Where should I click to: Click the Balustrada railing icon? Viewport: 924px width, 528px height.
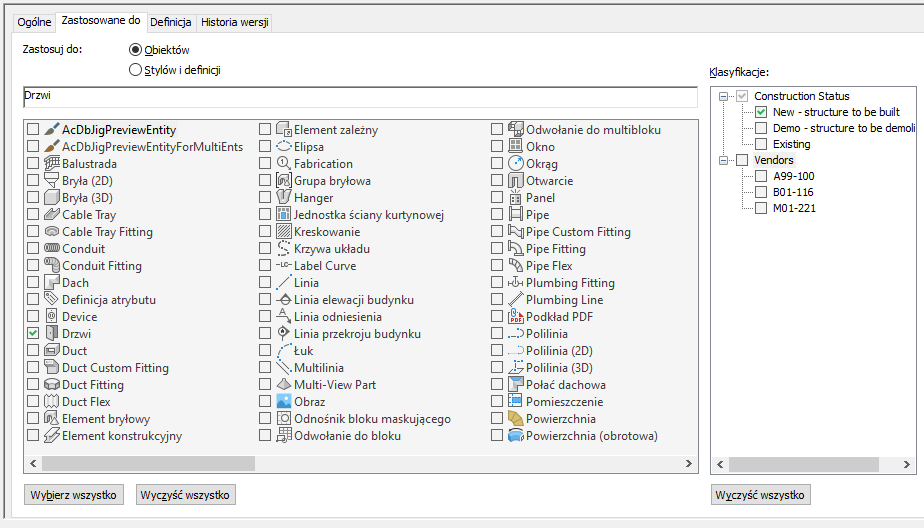tap(52, 163)
